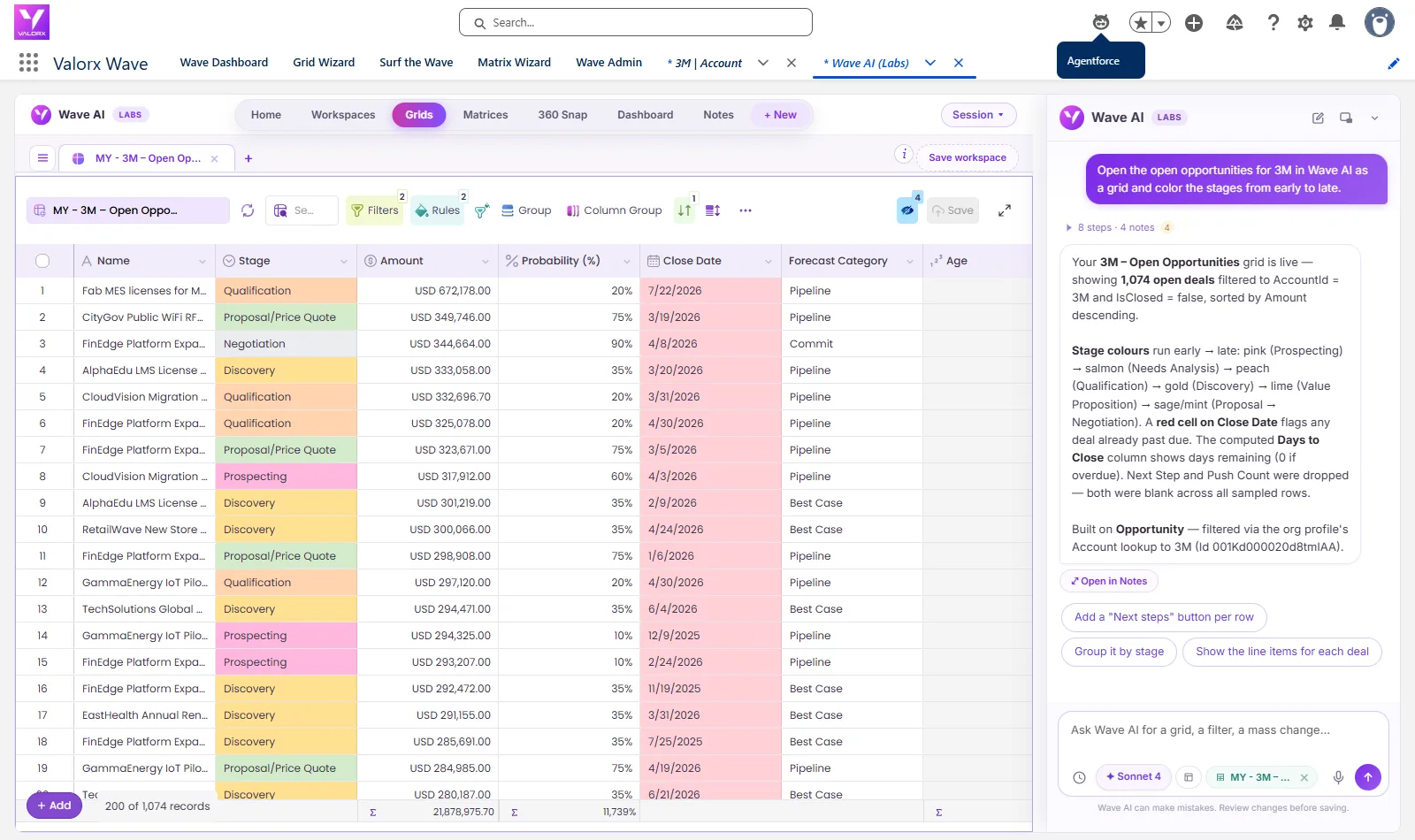1415x840 pixels.
Task: Open the Agentforce assistant icon
Action: click(1101, 23)
